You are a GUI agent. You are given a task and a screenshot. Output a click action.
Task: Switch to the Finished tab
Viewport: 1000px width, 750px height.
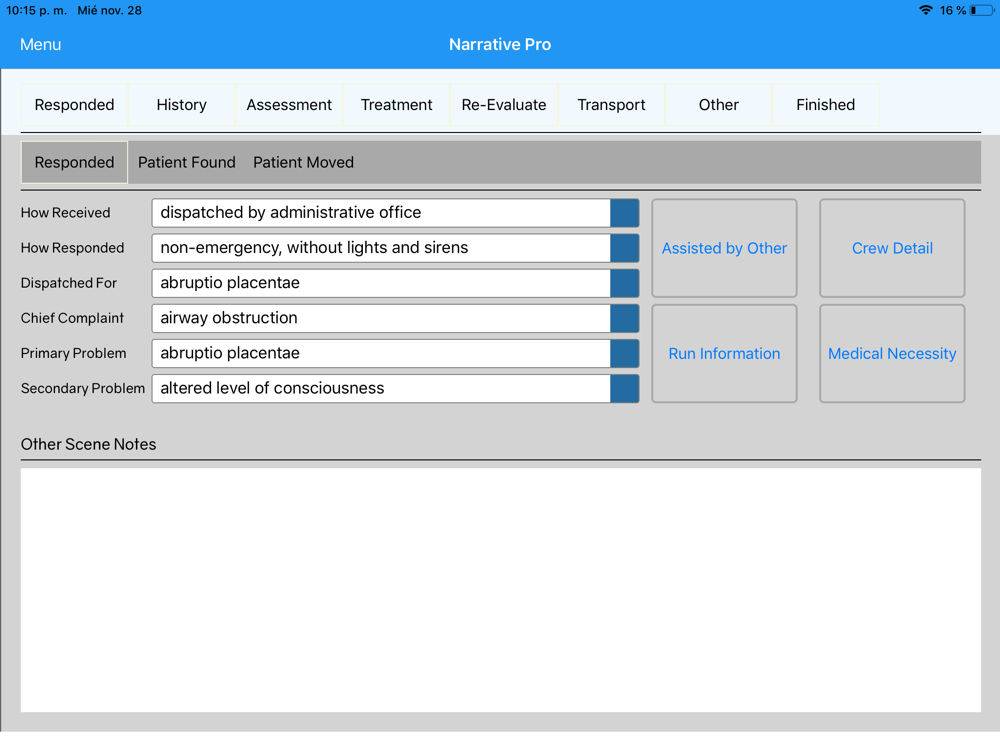coord(825,105)
